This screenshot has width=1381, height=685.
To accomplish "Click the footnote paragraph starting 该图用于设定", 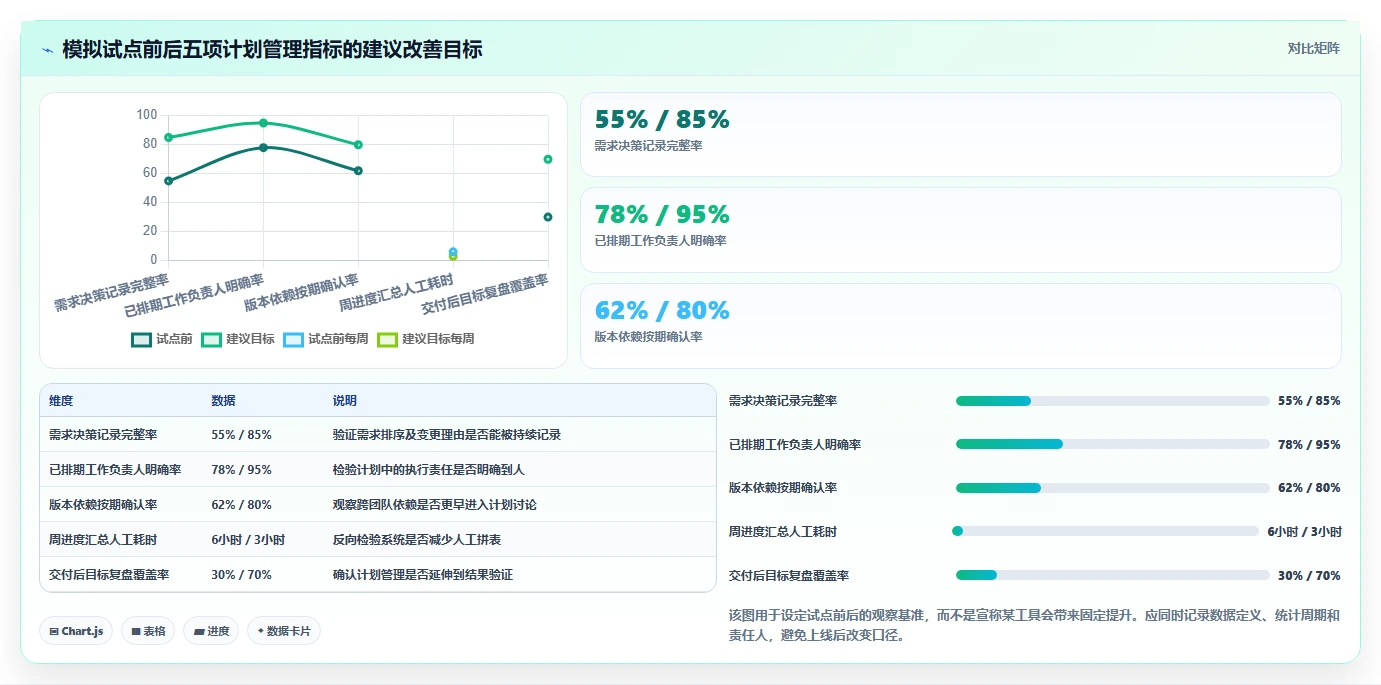I will point(1034,625).
